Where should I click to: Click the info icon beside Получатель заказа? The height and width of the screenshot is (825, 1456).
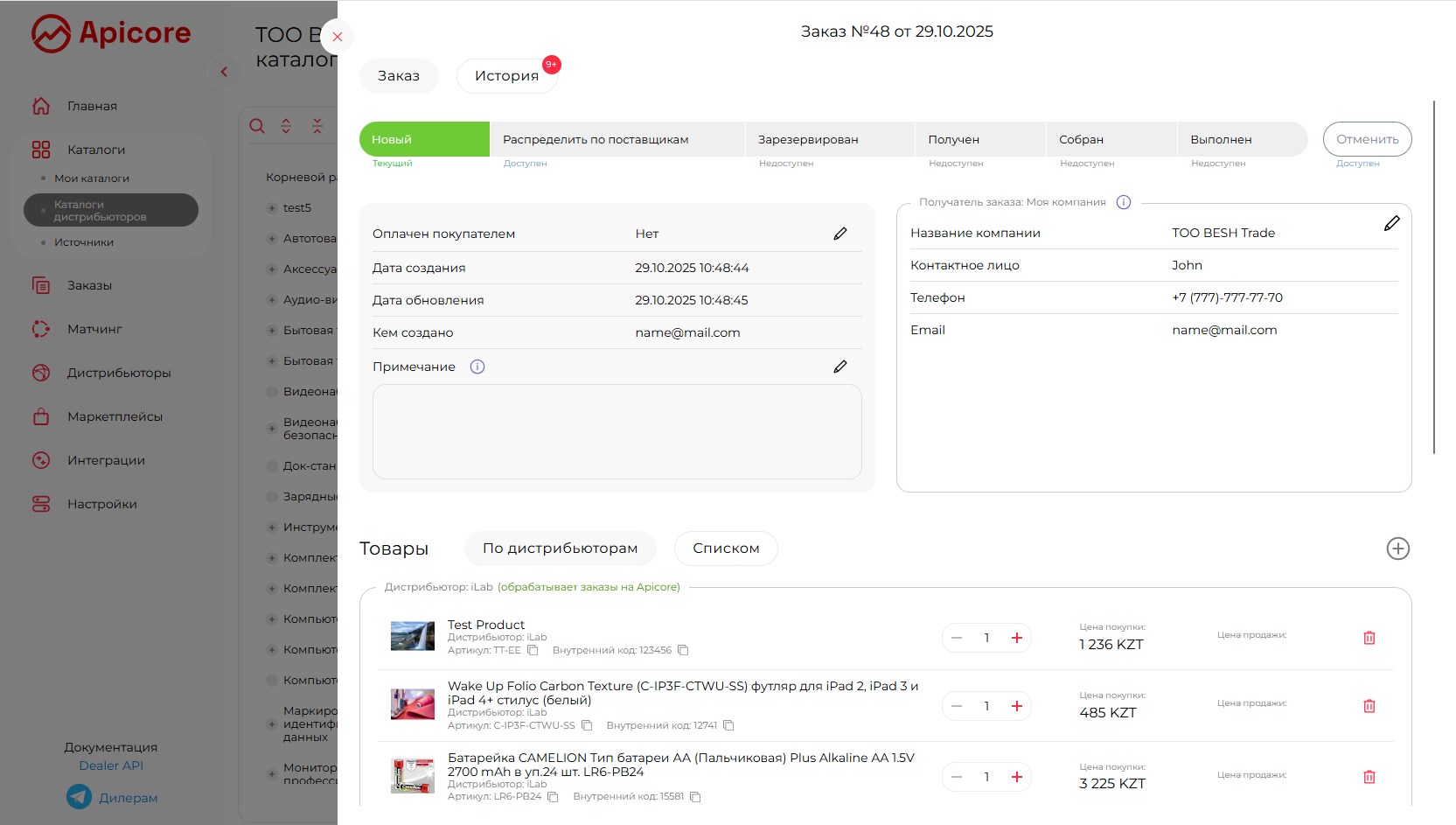tap(1124, 202)
